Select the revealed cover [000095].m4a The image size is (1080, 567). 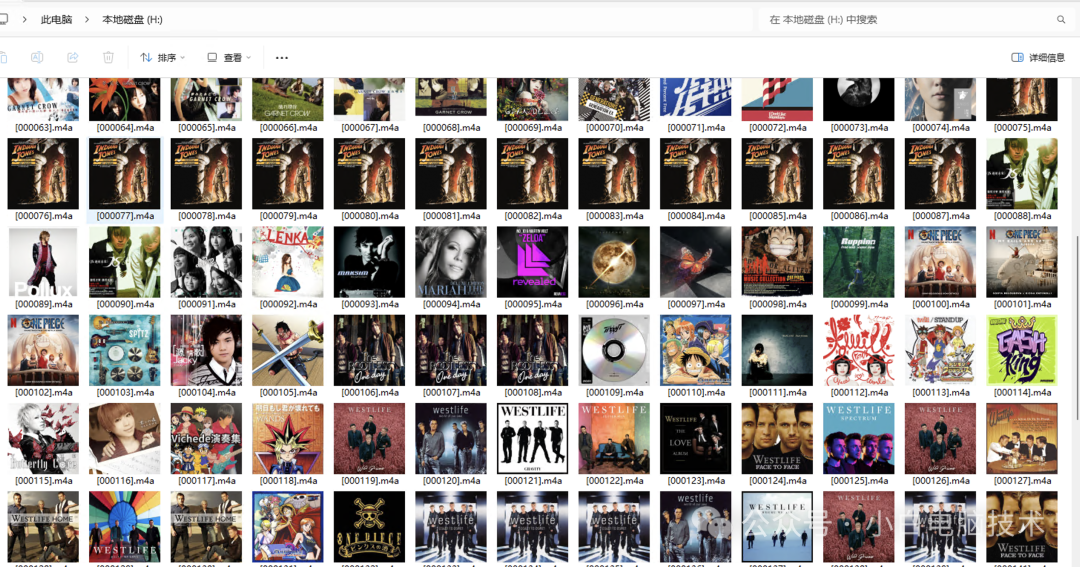[532, 262]
